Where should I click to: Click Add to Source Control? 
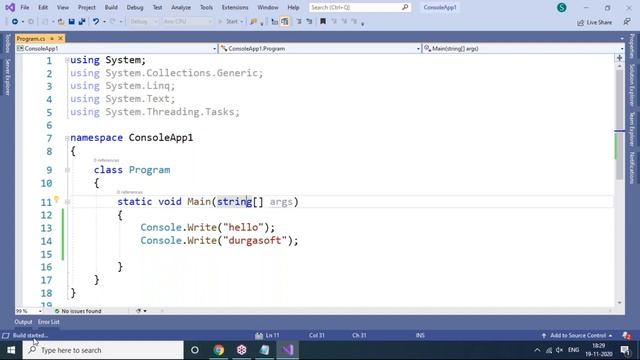point(578,336)
